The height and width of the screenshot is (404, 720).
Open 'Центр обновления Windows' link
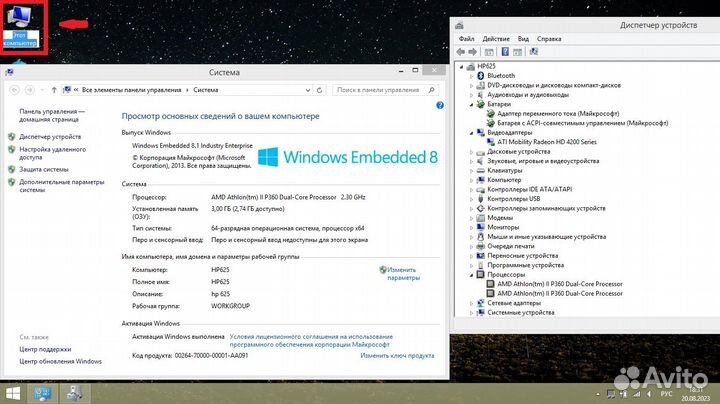pos(61,361)
